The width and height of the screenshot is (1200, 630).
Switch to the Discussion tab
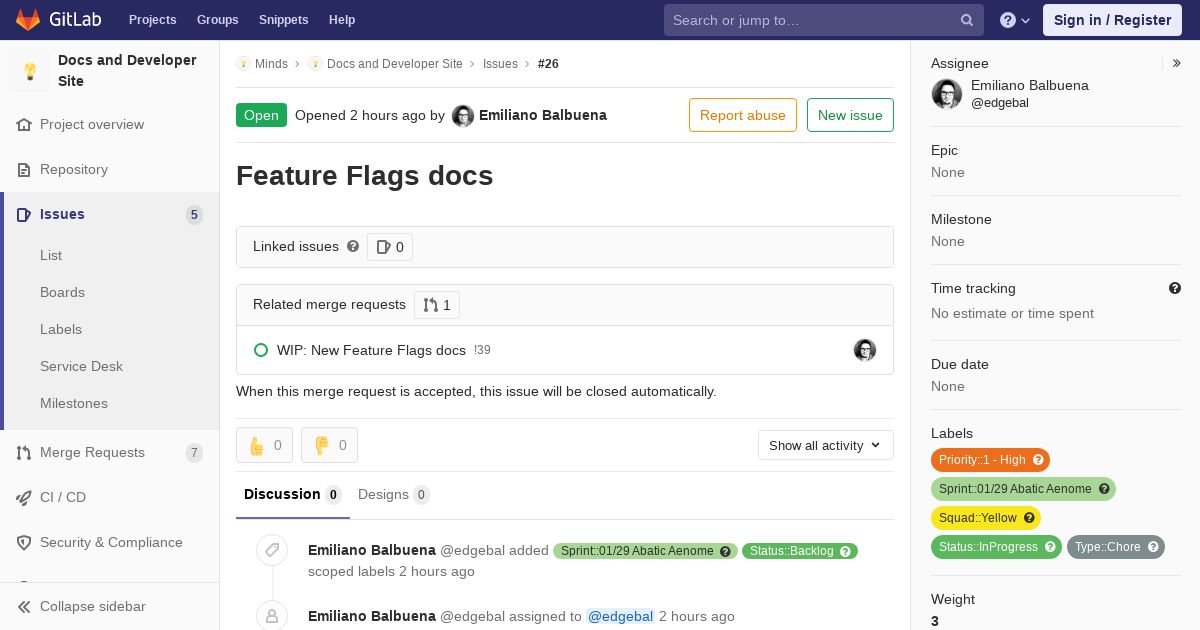click(293, 494)
